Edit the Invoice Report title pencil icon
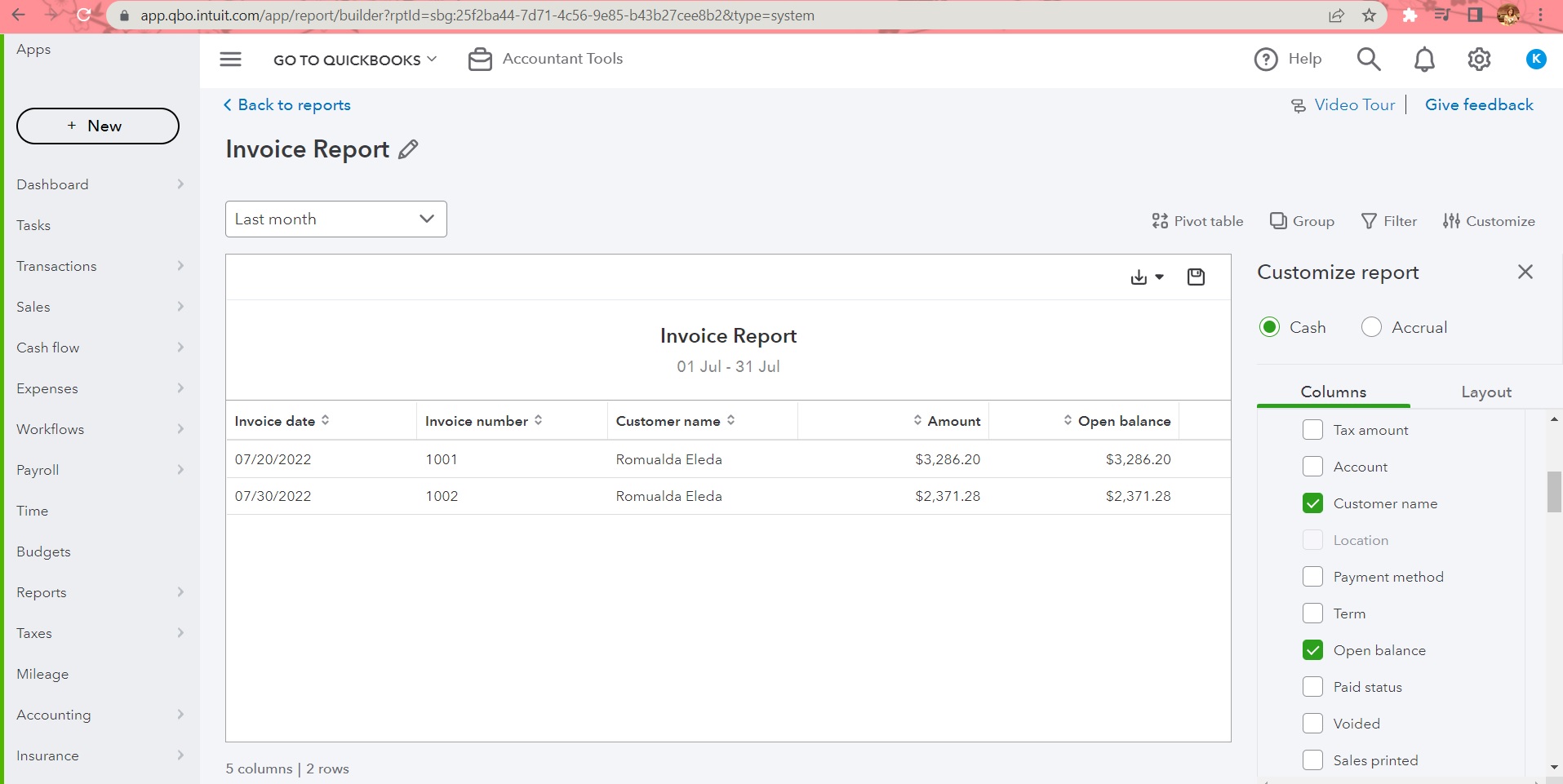This screenshot has width=1563, height=784. pos(408,149)
